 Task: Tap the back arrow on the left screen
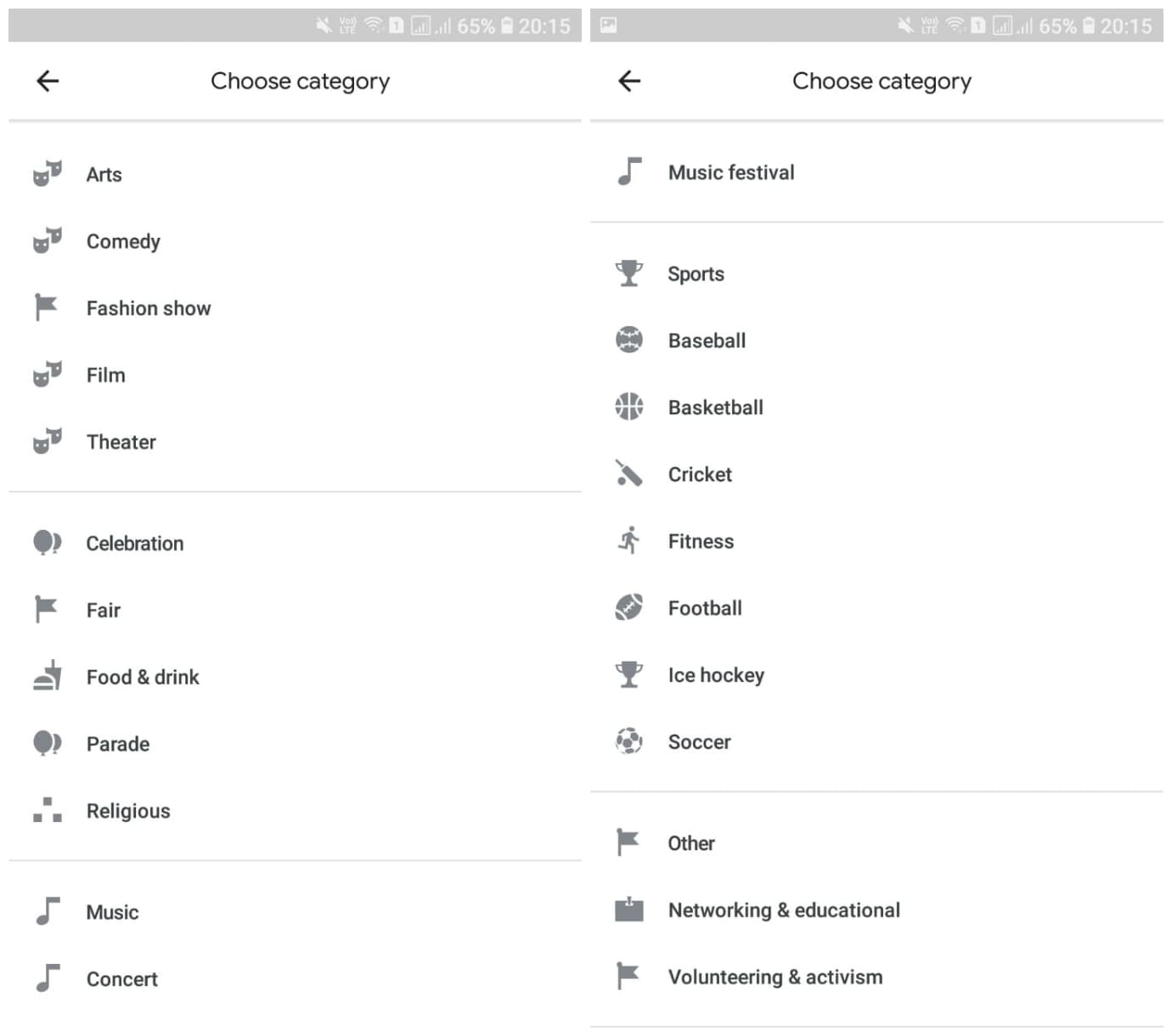48,82
